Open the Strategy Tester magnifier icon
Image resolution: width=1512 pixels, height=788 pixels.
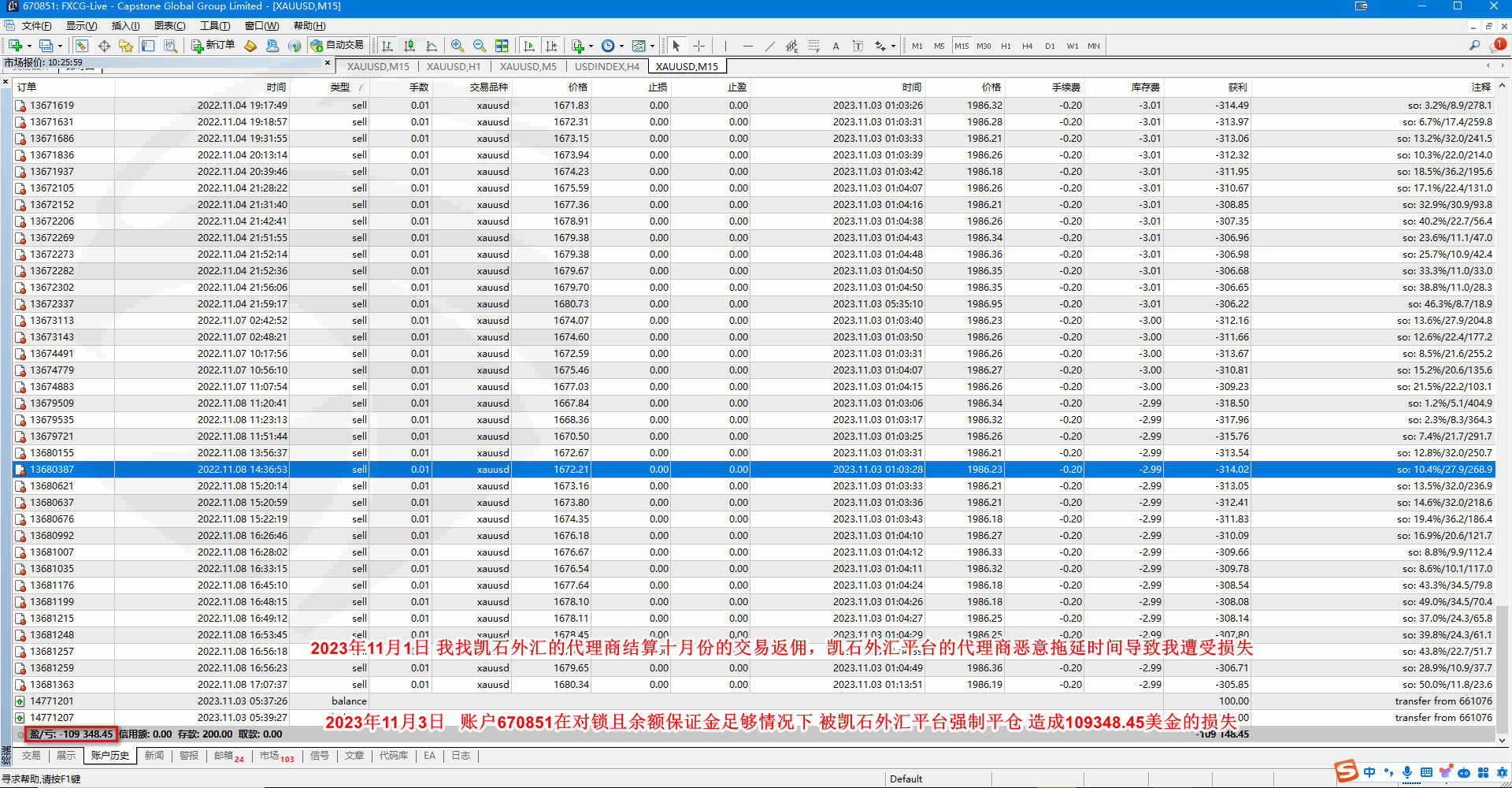click(x=170, y=46)
